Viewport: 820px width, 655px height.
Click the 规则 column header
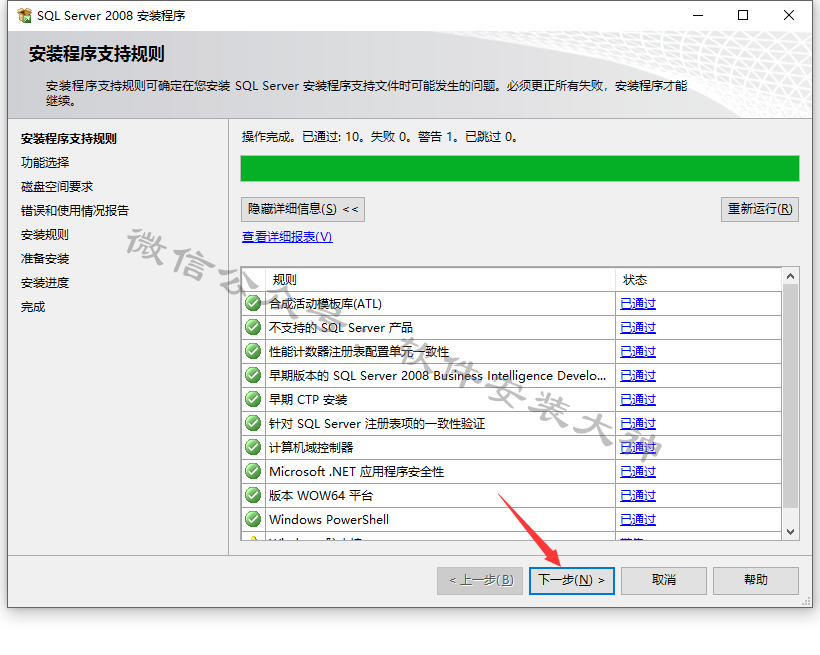pyautogui.click(x=441, y=280)
